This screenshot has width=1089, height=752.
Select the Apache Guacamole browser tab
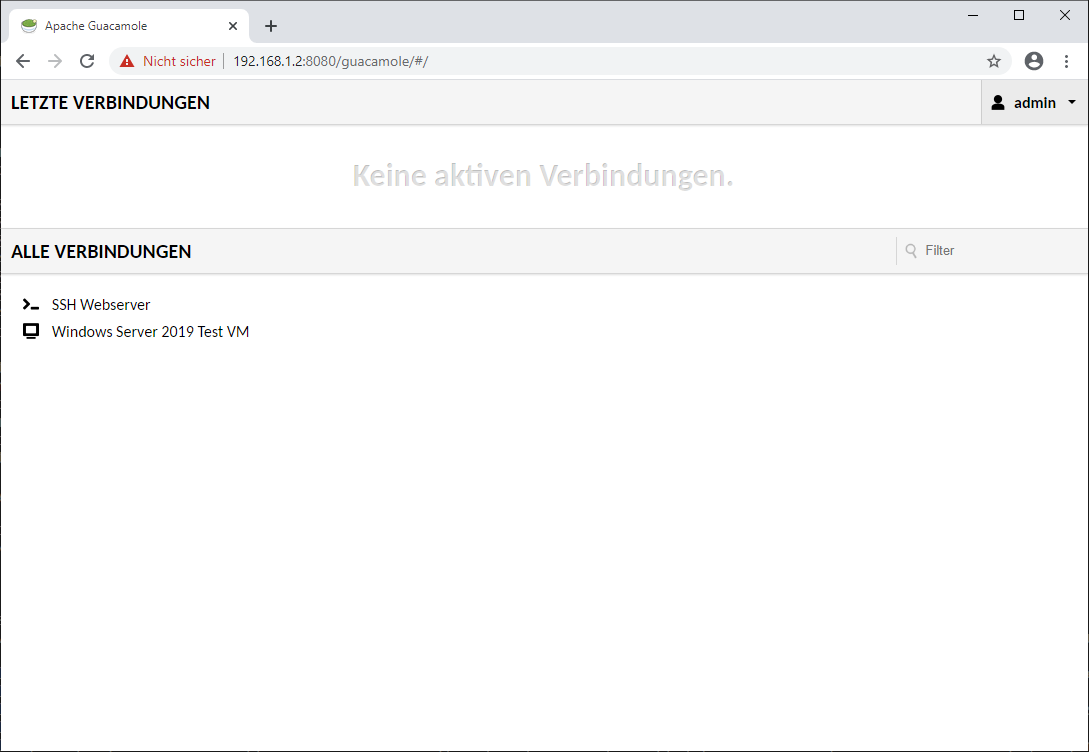click(110, 26)
